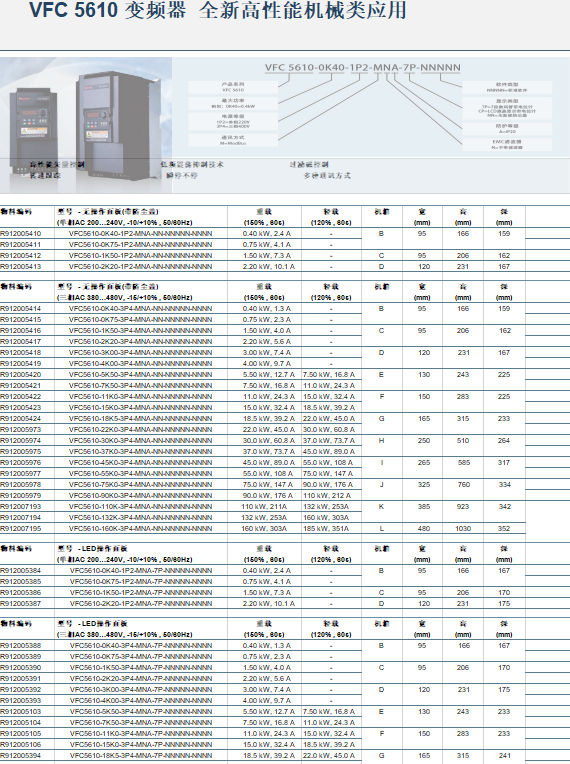The height and width of the screenshot is (764, 570).
Task: Click material number R912005103
Action: 21,712
